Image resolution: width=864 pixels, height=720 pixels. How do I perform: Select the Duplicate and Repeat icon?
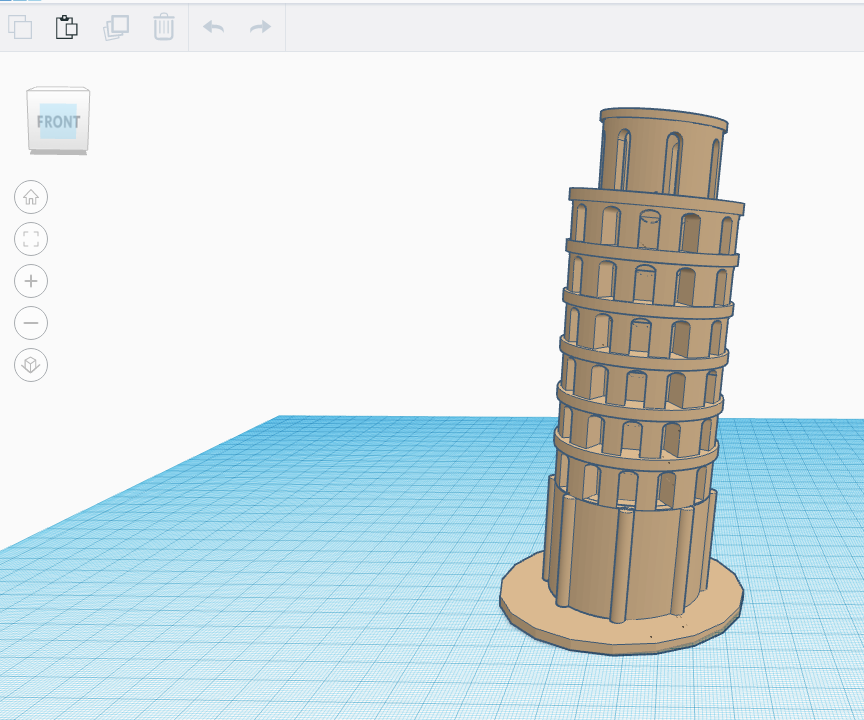[x=117, y=27]
